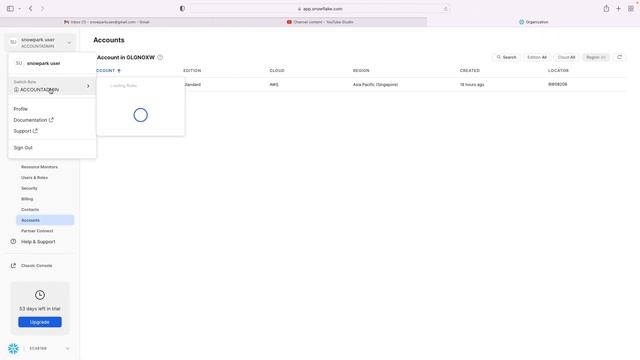Viewport: 640px width, 360px height.
Task: Click the hours ago created cell
Action: 472,84
